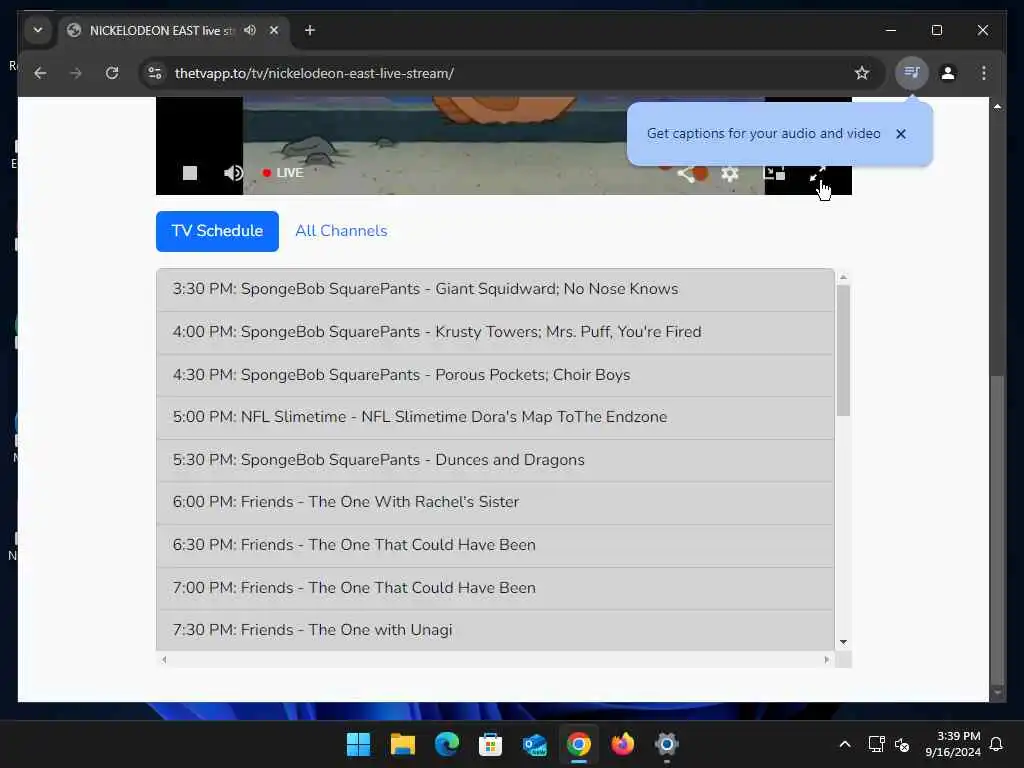Viewport: 1024px width, 768px height.
Task: Select the TV Schedule tab
Action: [x=217, y=231]
